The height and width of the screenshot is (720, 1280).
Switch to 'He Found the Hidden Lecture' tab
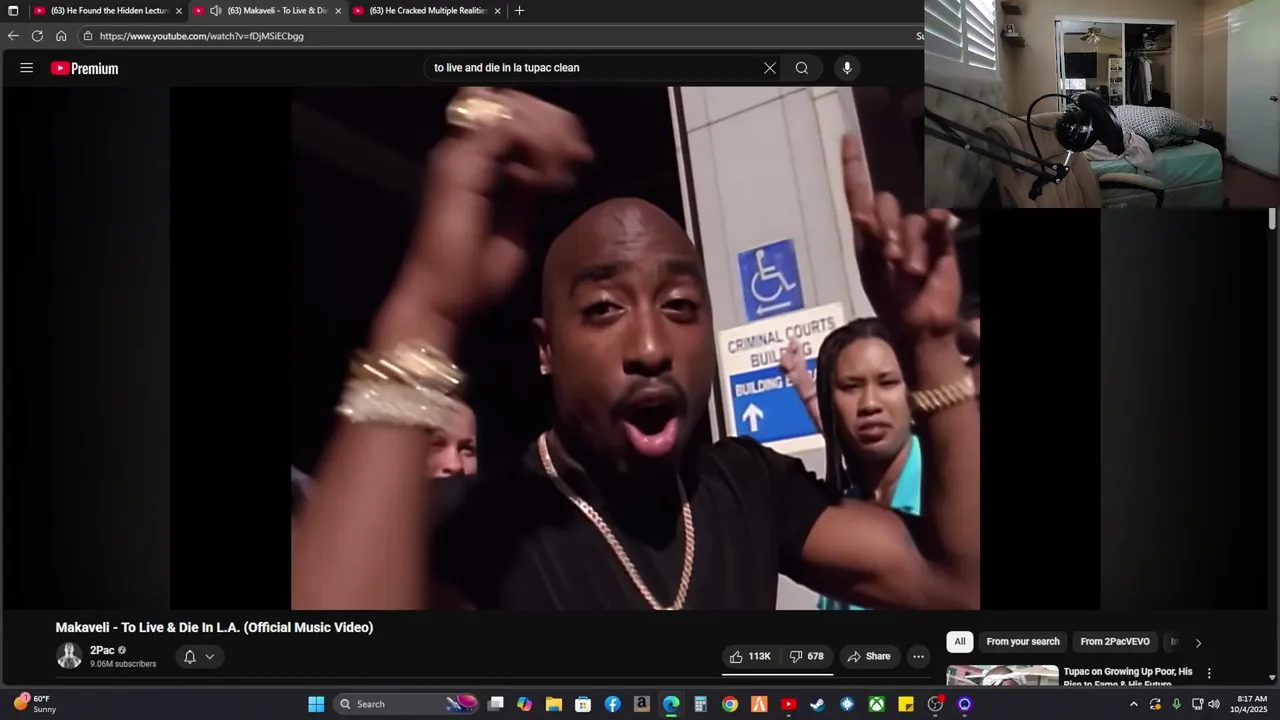click(x=108, y=11)
